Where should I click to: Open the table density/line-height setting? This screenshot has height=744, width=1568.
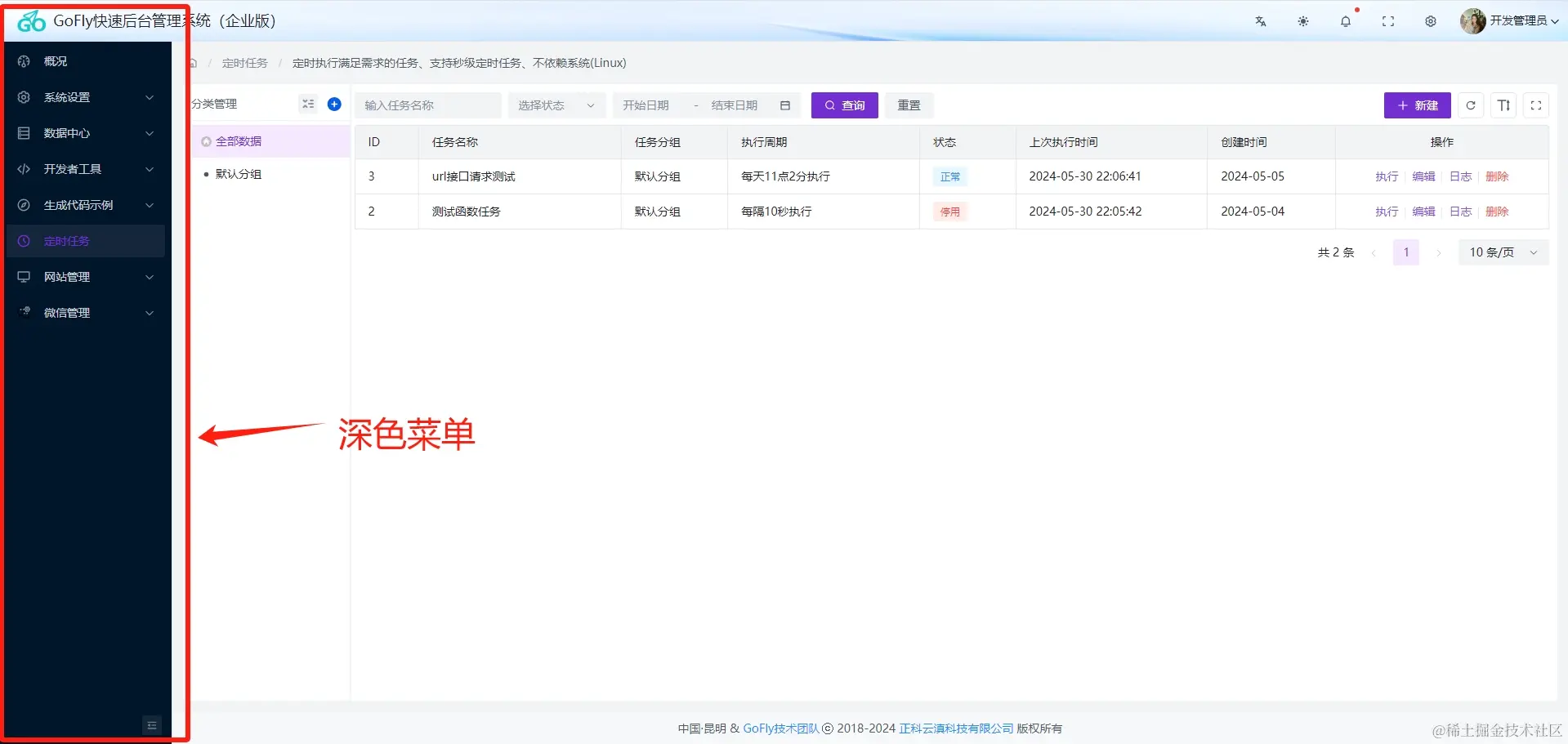coord(1503,105)
